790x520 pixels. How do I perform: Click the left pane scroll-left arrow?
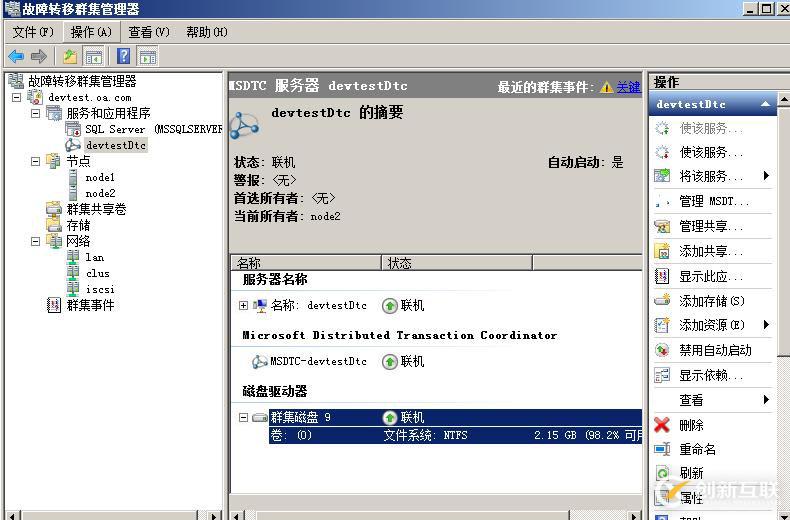point(13,515)
